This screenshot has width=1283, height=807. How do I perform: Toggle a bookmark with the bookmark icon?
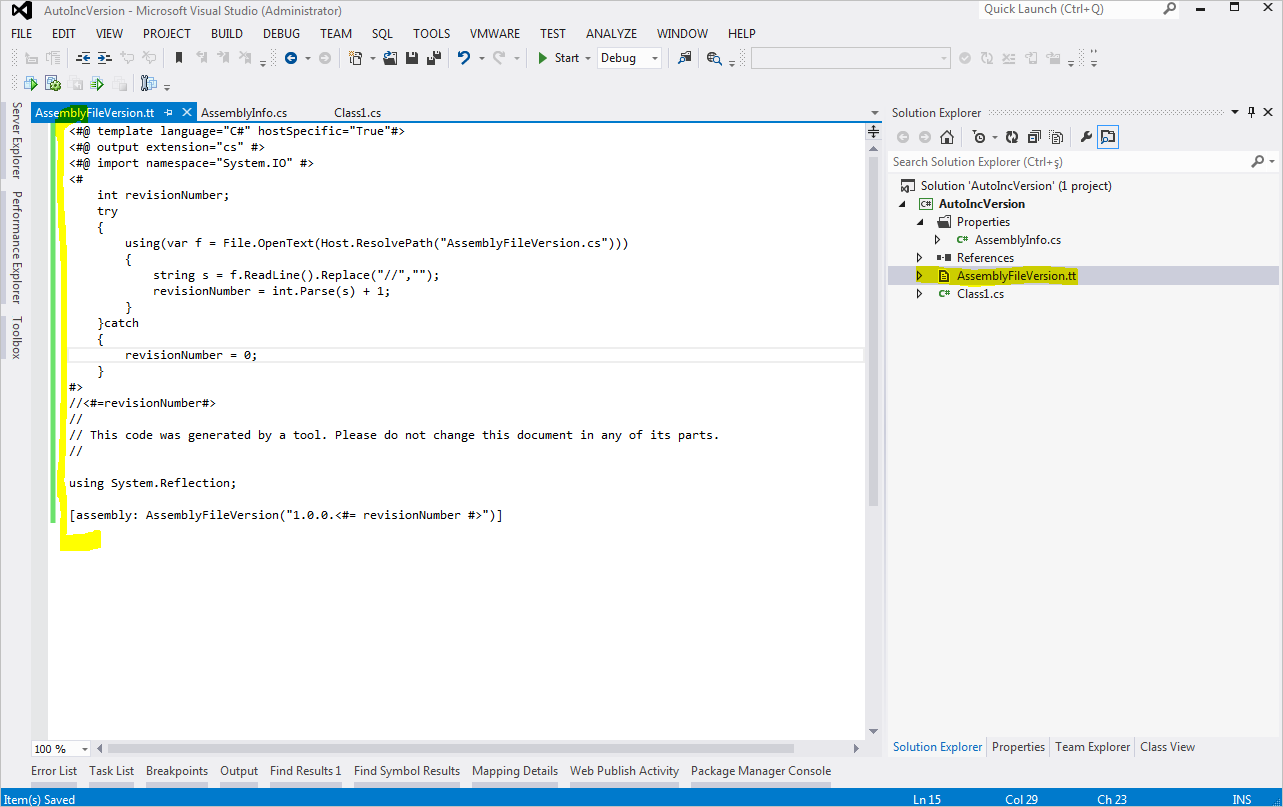click(x=177, y=58)
